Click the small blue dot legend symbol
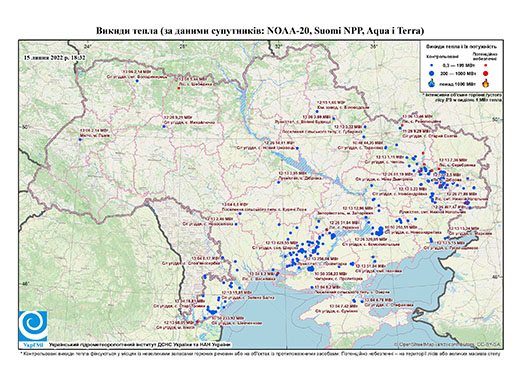The image size is (520, 368). tap(432, 65)
